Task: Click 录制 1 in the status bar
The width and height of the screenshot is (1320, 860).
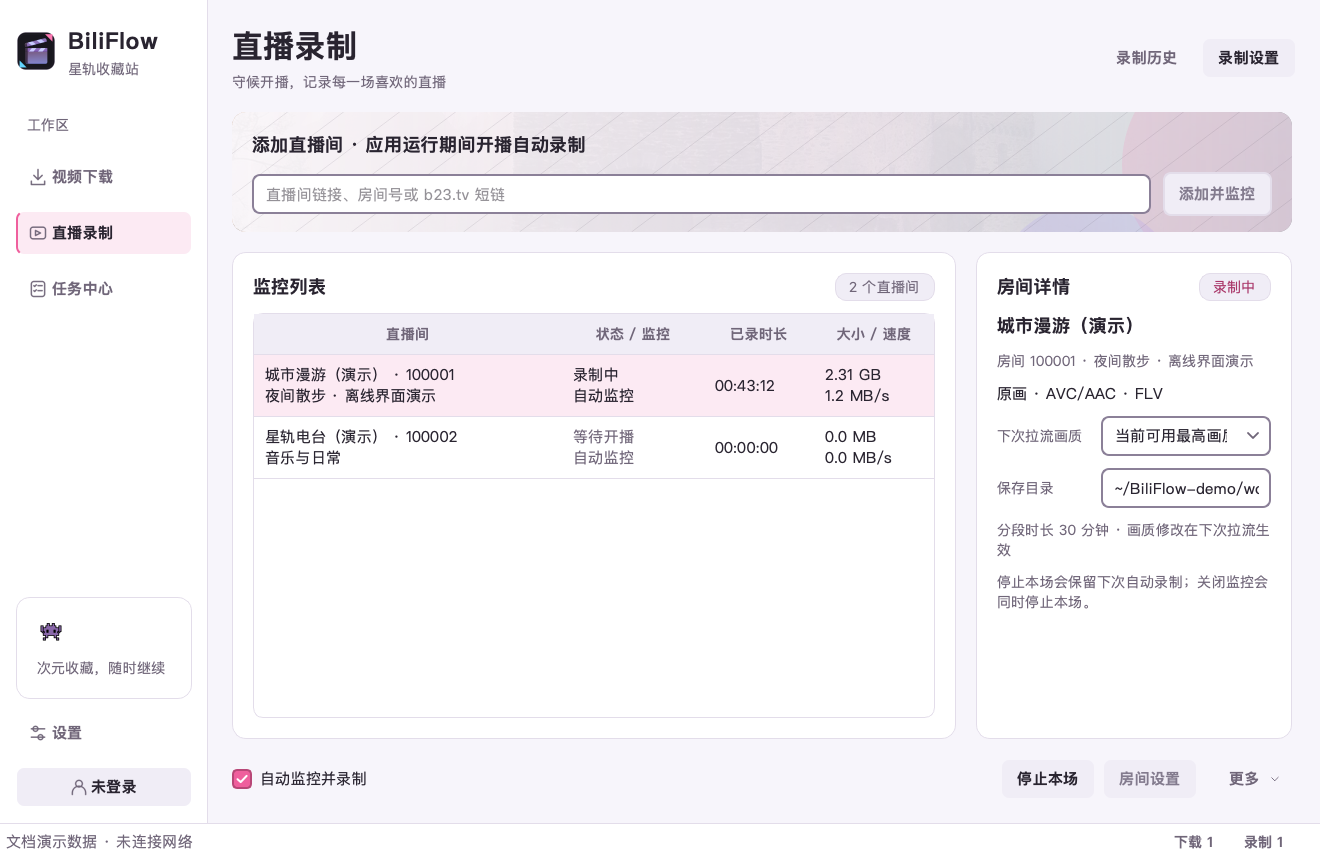Action: (1264, 842)
